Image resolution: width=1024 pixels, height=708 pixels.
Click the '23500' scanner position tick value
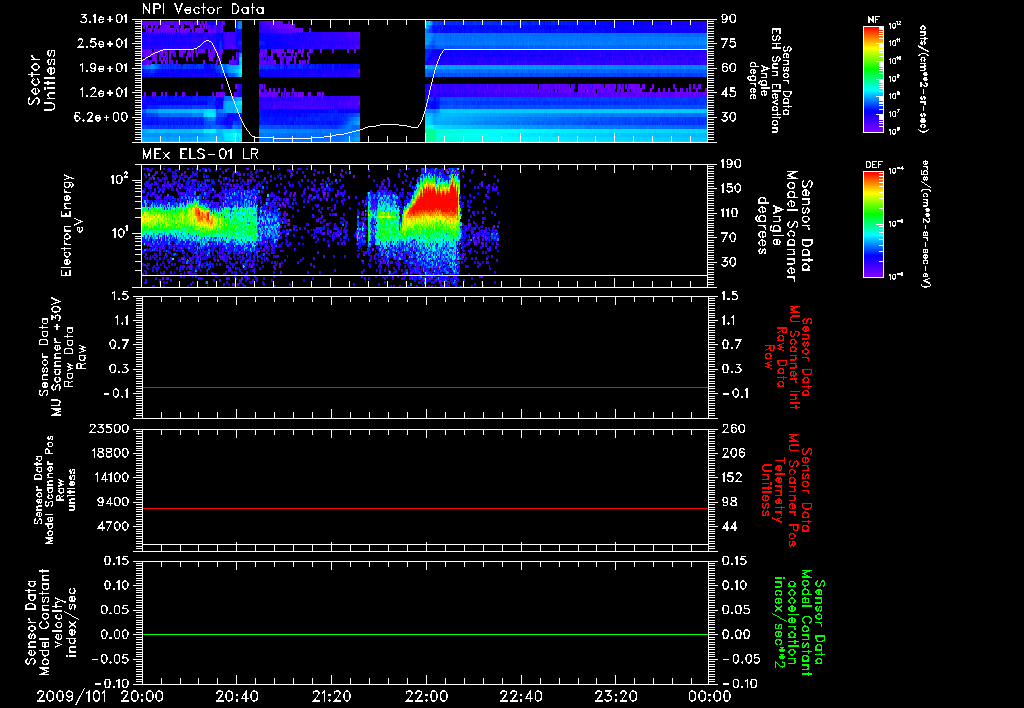110,428
